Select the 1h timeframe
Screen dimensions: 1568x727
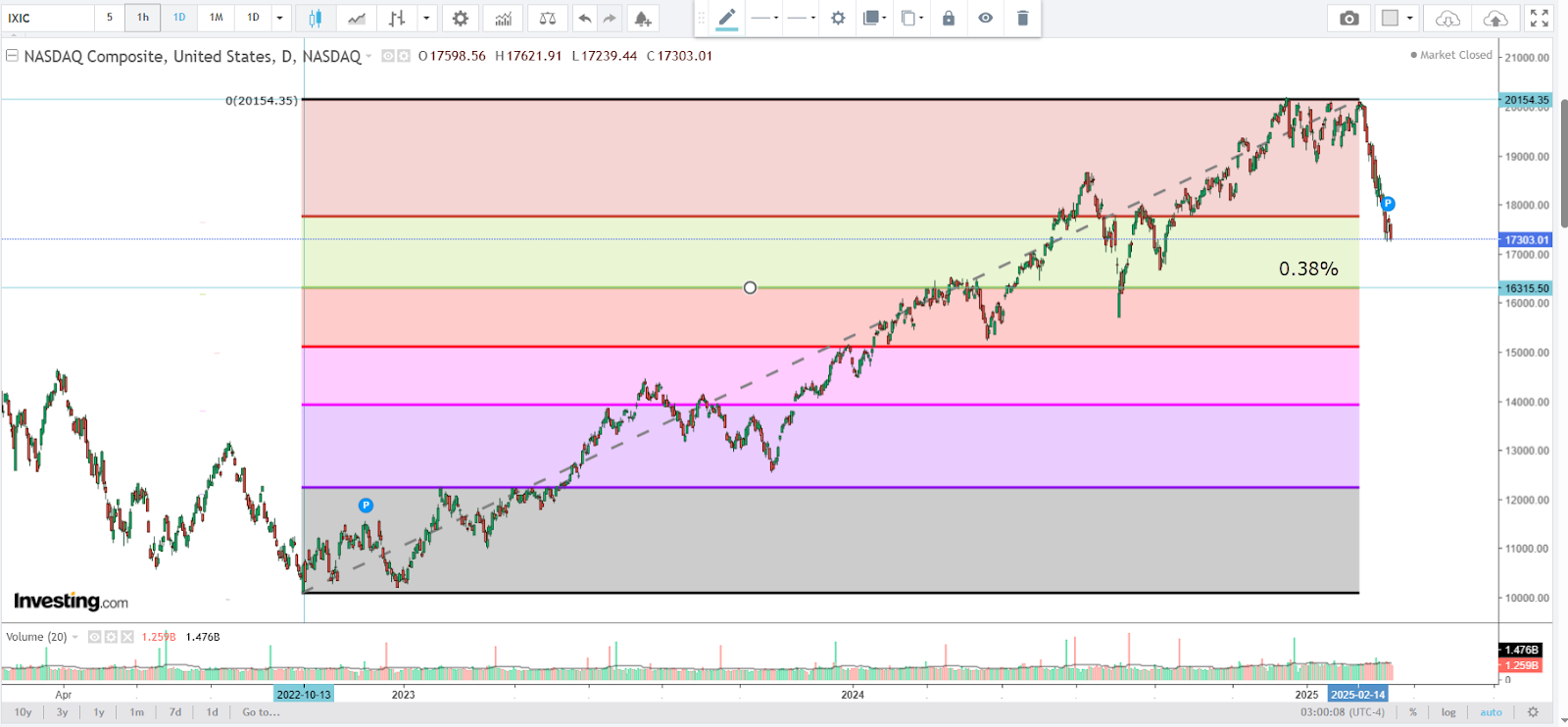pos(143,18)
